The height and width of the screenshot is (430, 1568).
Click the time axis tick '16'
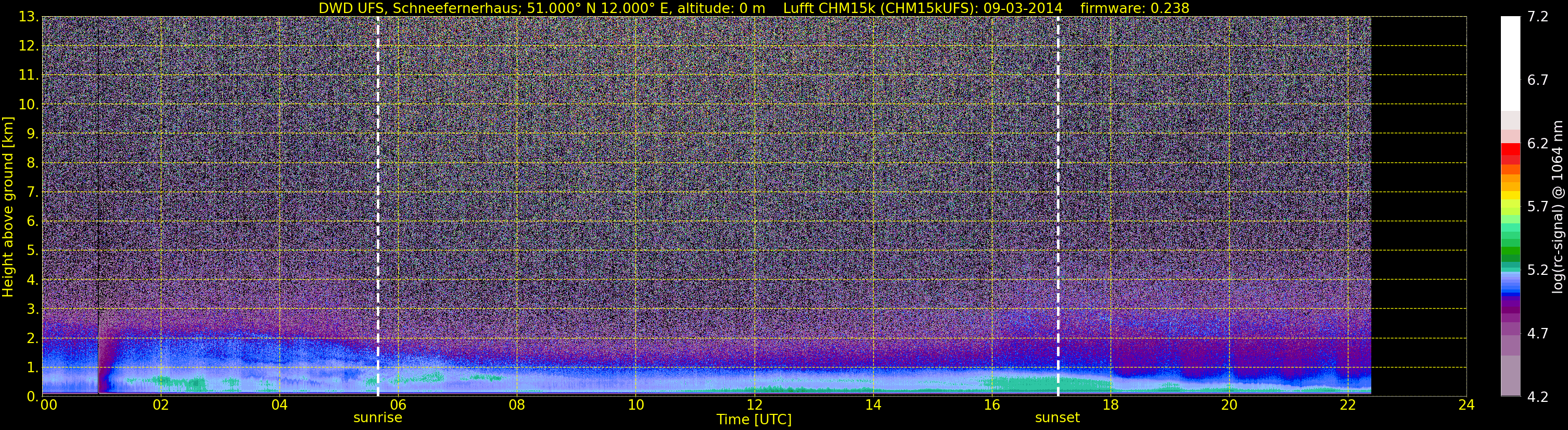[991, 405]
